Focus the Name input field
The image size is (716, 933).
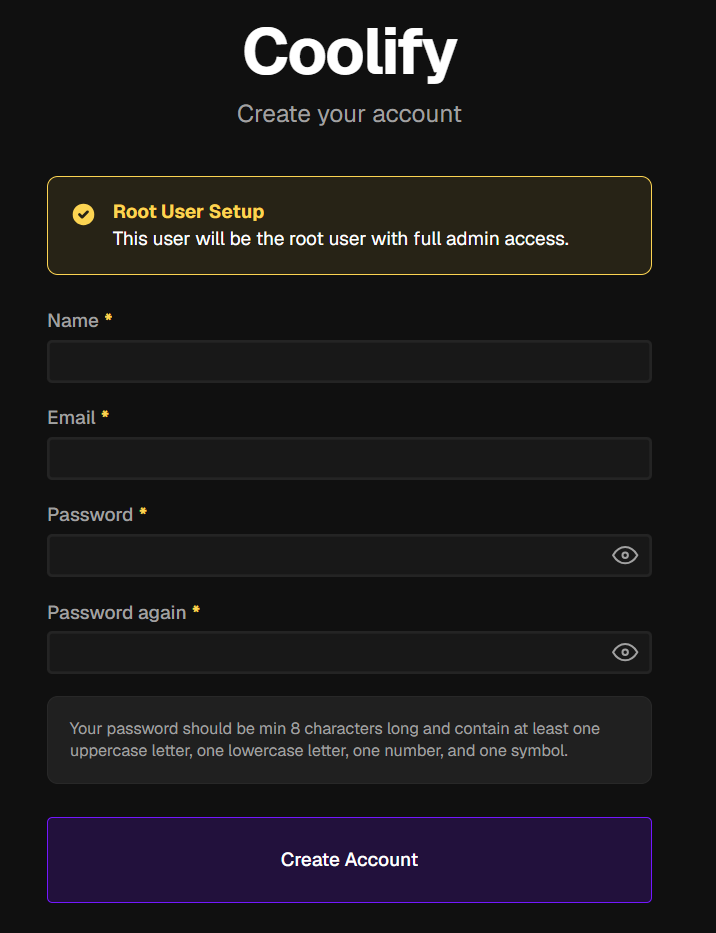pyautogui.click(x=349, y=361)
